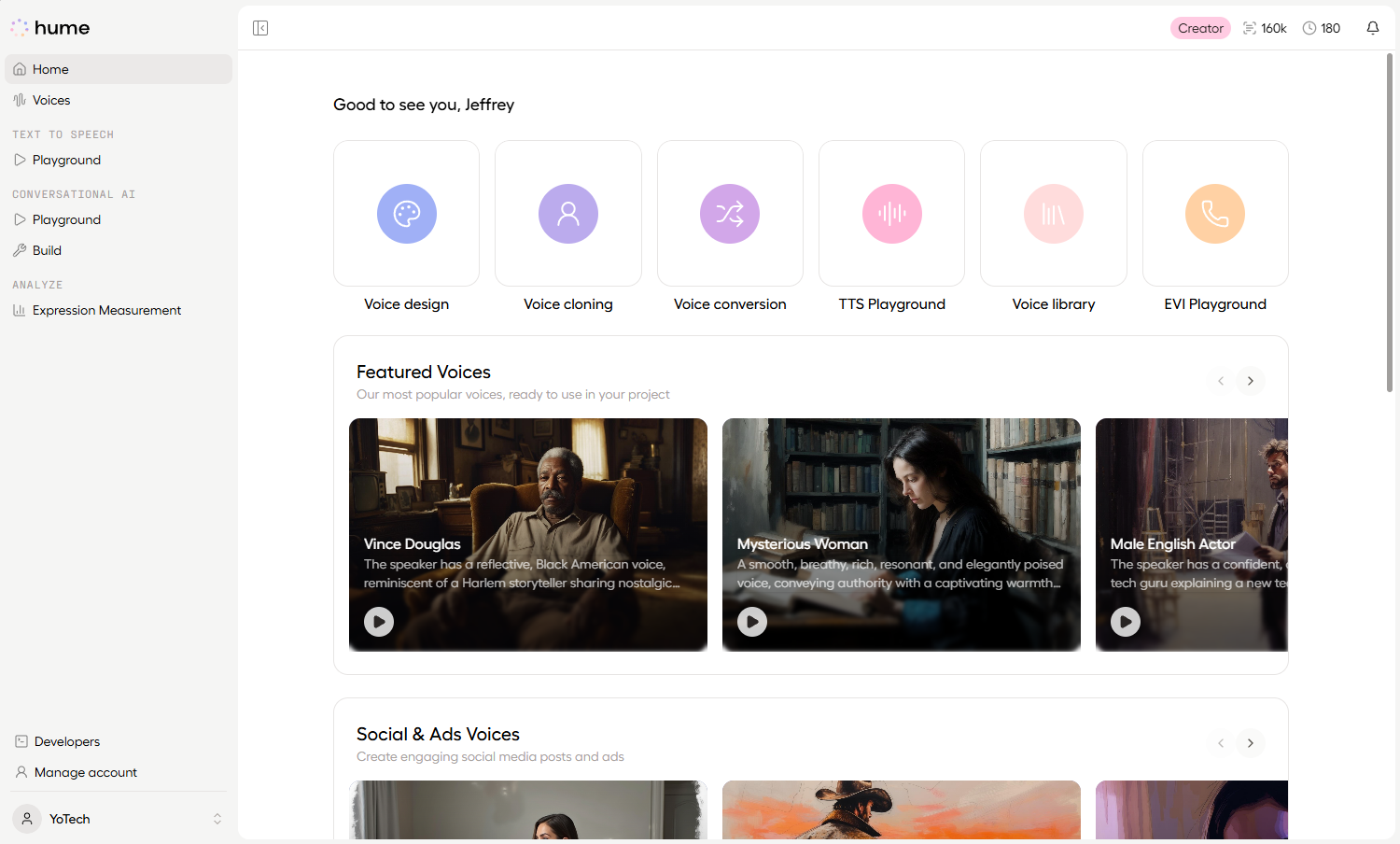
Task: Open the Vince Douglas voice card
Action: point(528,535)
